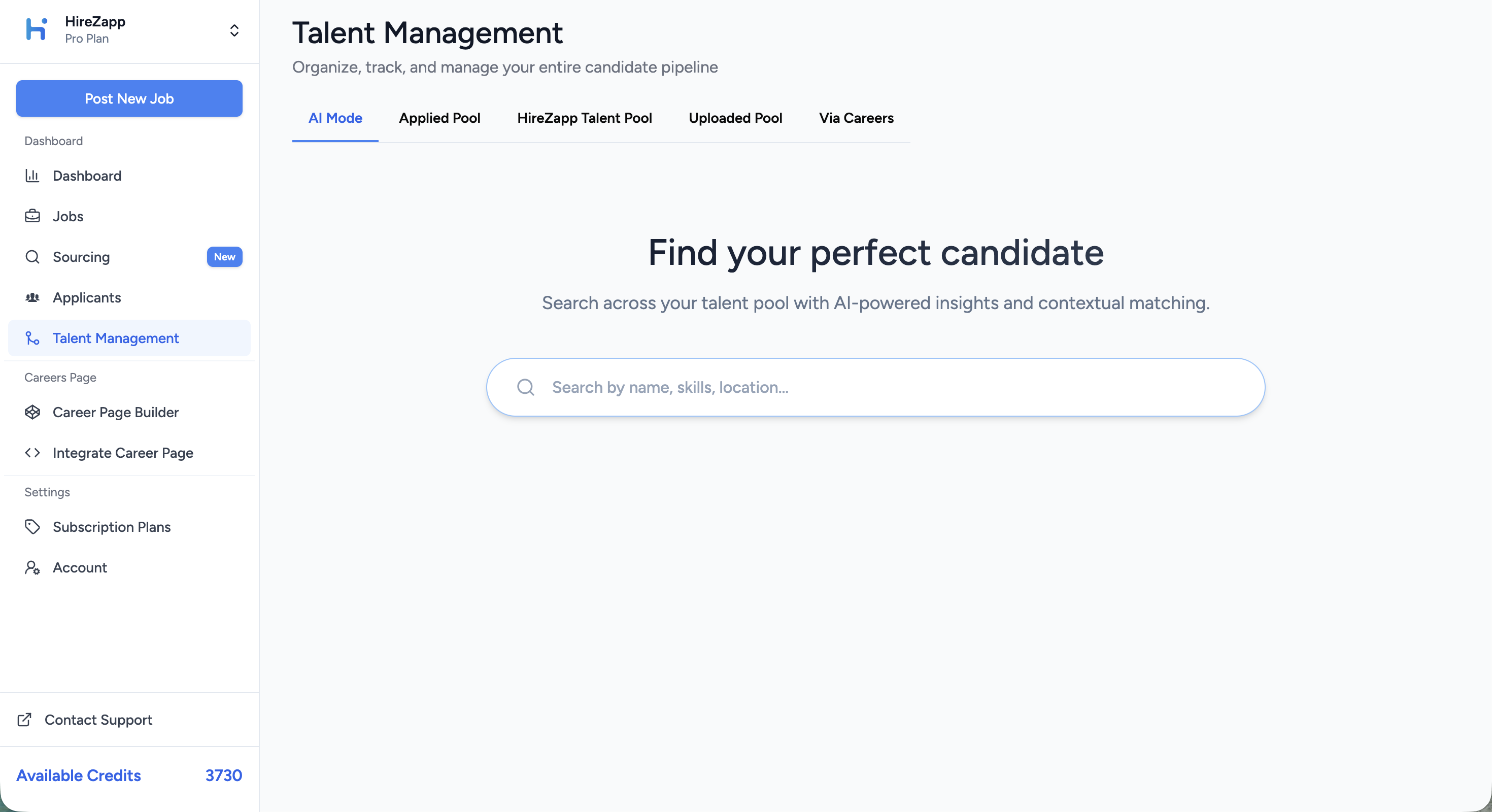Click the Sourcing magnifier icon
Screen dimensions: 1492x812
click(x=32, y=257)
